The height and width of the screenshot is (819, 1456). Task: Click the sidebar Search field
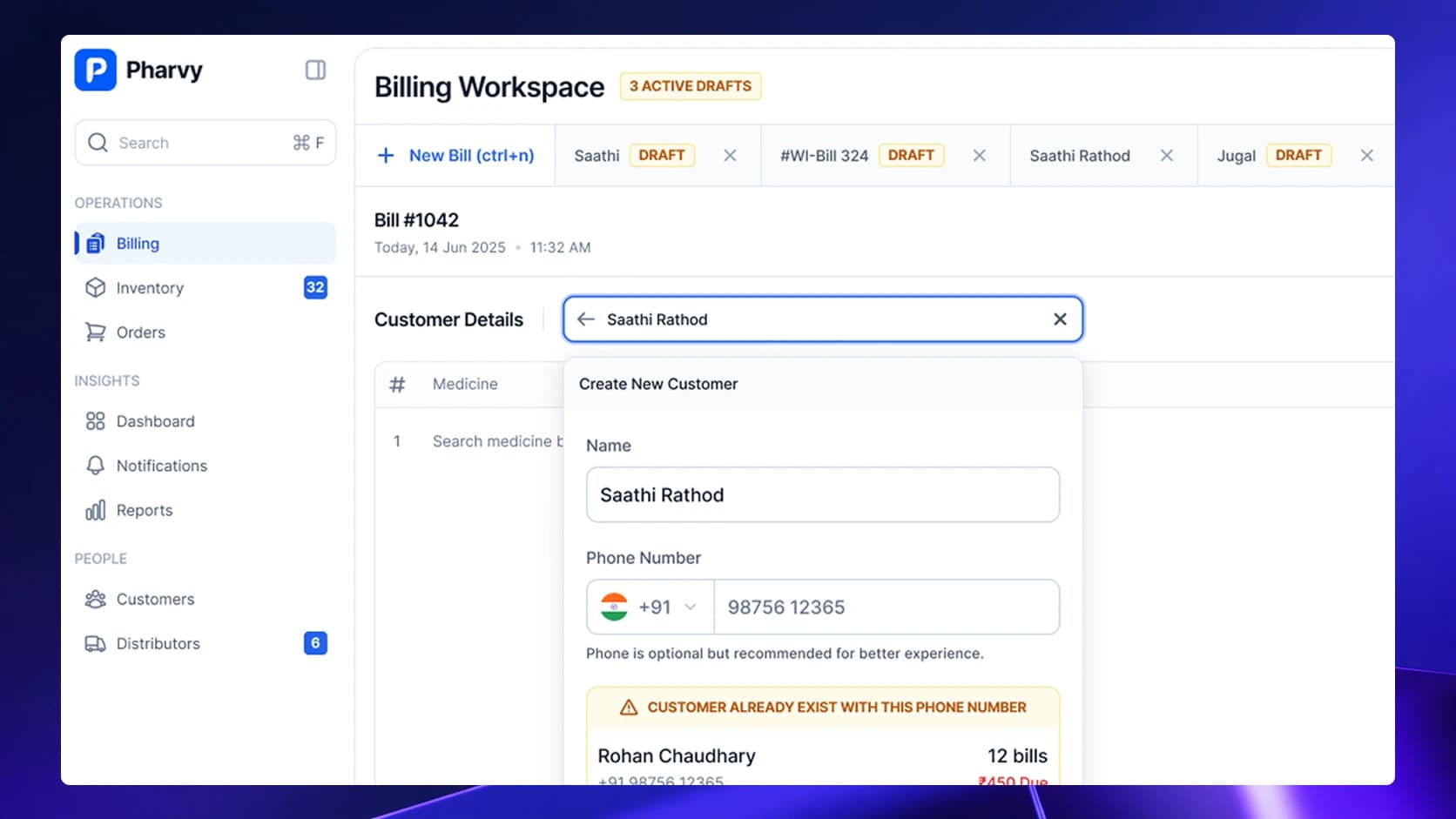206,143
